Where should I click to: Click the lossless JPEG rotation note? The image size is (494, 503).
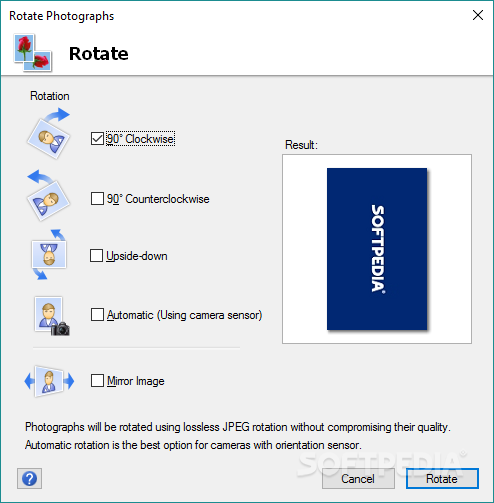(x=238, y=427)
